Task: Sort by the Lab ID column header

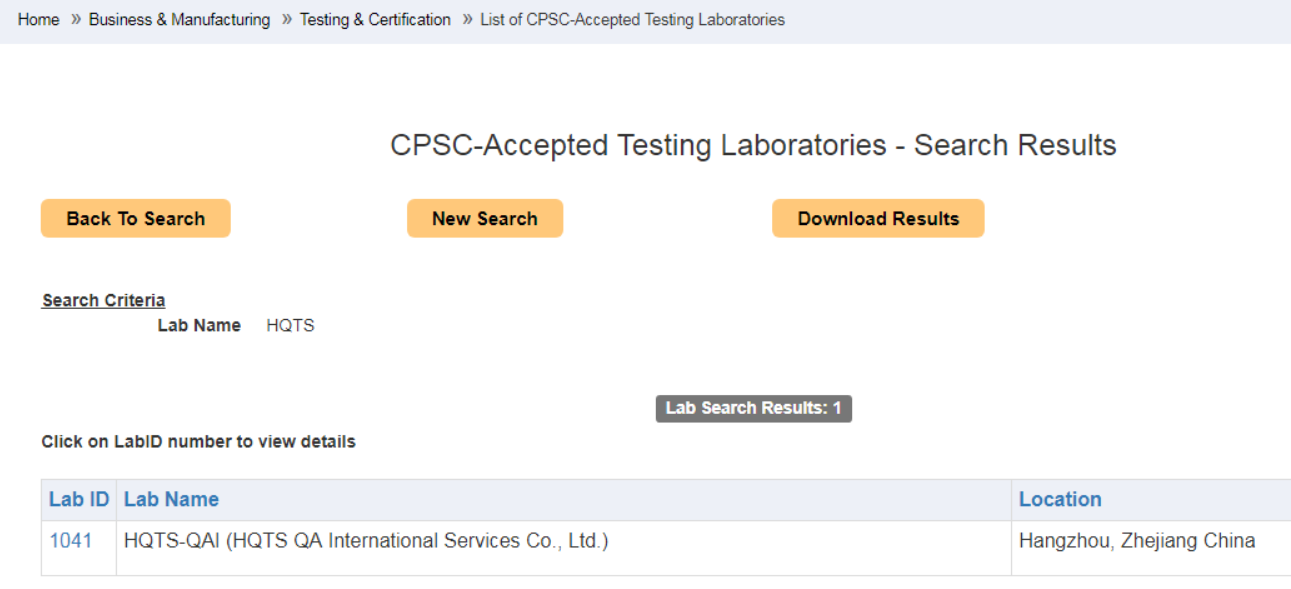Action: pyautogui.click(x=79, y=499)
